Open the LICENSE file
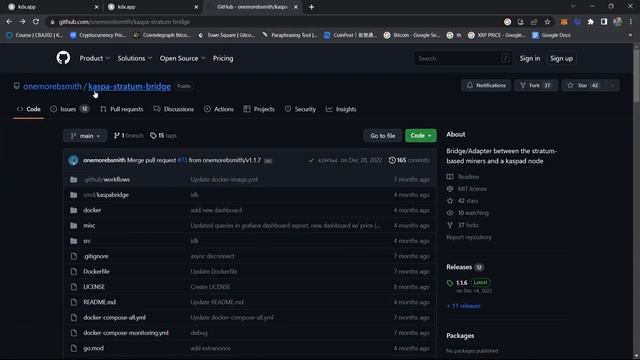The height and width of the screenshot is (360, 640). 94,287
